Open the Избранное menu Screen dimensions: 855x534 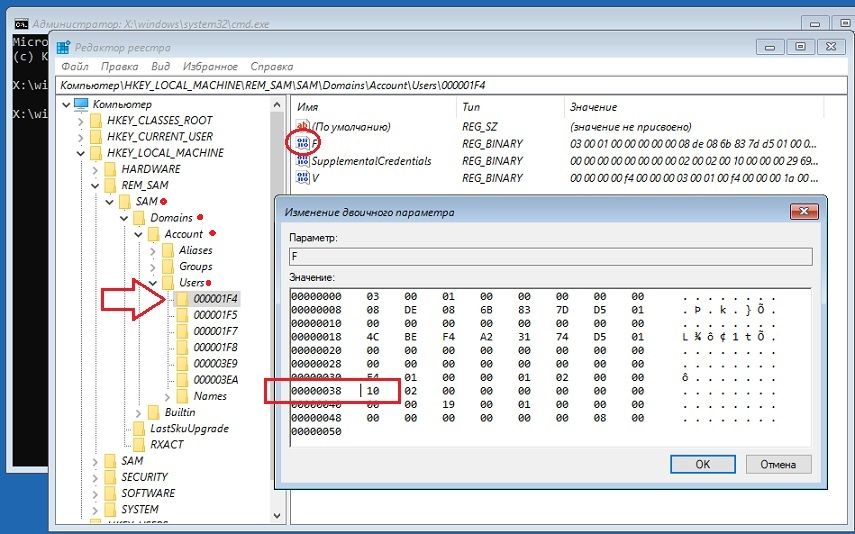click(210, 66)
